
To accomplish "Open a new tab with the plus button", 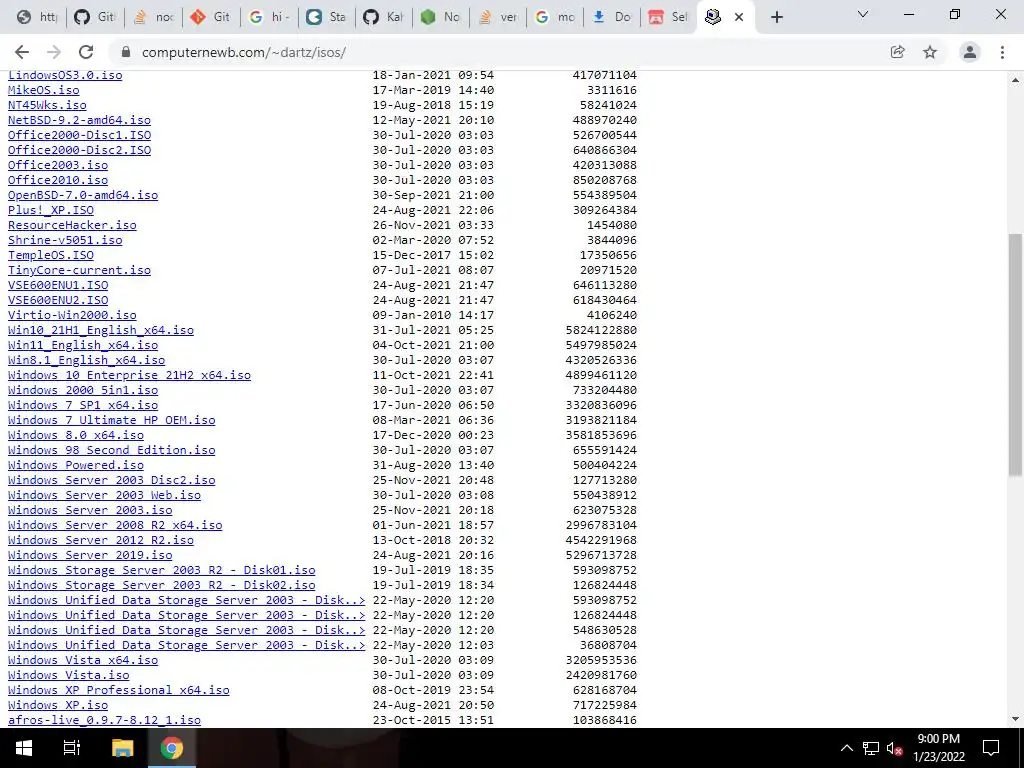I will coord(776,17).
